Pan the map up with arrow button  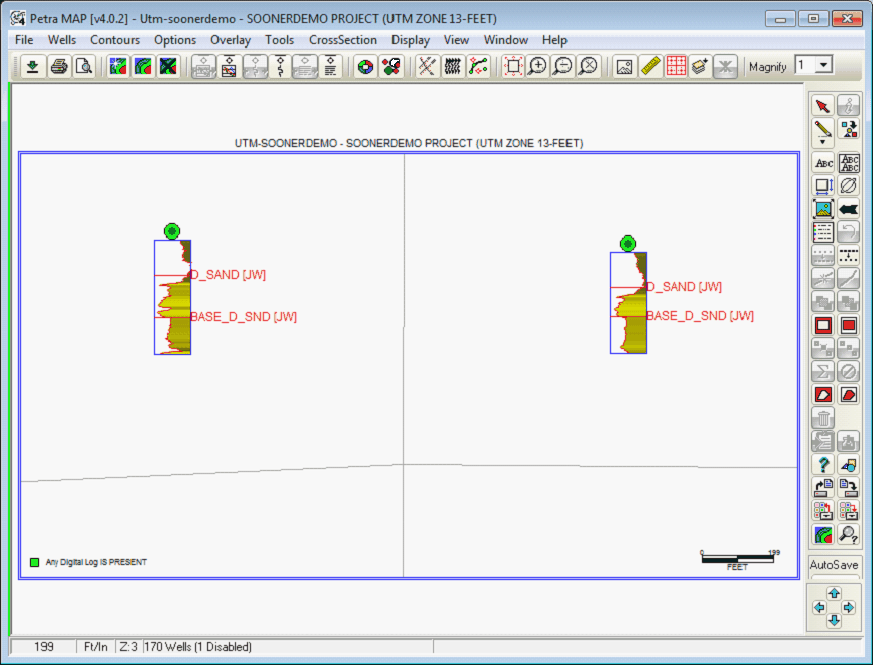(834, 593)
